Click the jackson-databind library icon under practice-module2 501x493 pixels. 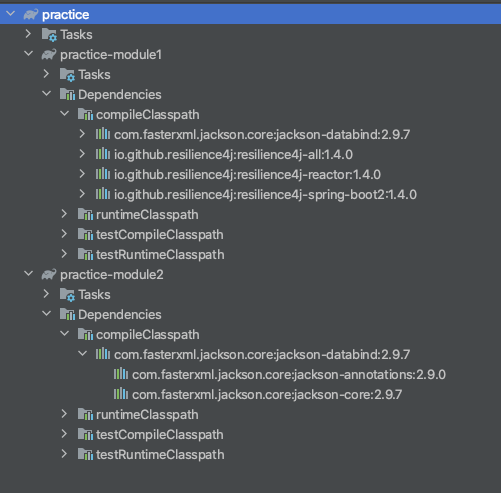[x=103, y=354]
